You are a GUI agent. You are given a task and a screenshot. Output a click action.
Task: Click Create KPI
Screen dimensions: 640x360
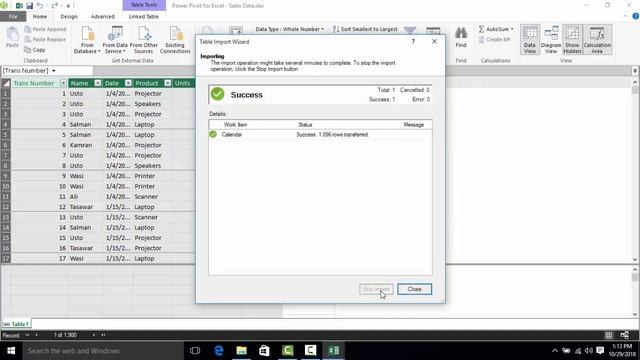494,40
